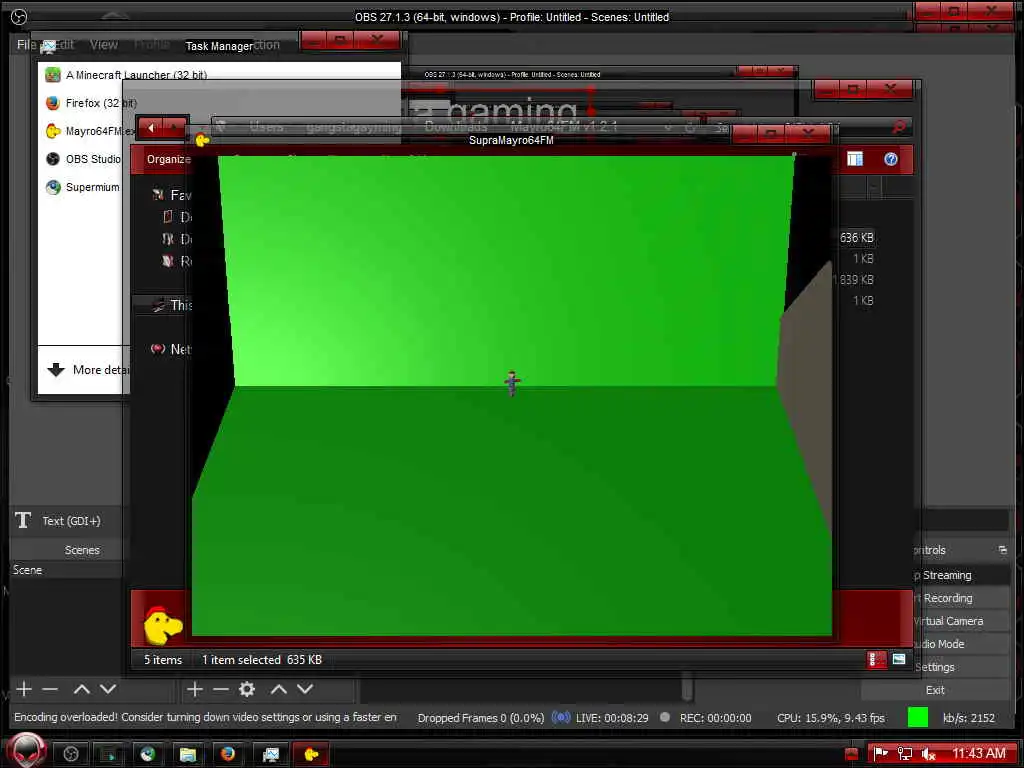Click the network tray icon

click(x=904, y=754)
